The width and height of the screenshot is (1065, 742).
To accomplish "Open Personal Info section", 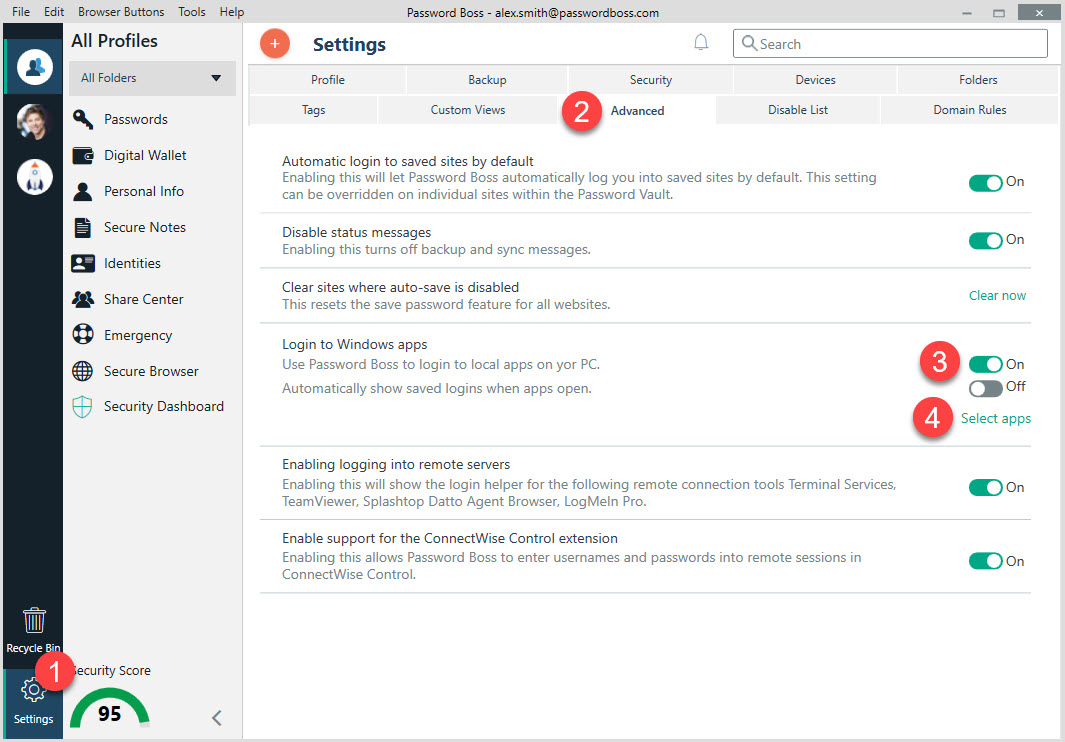I will (x=144, y=192).
